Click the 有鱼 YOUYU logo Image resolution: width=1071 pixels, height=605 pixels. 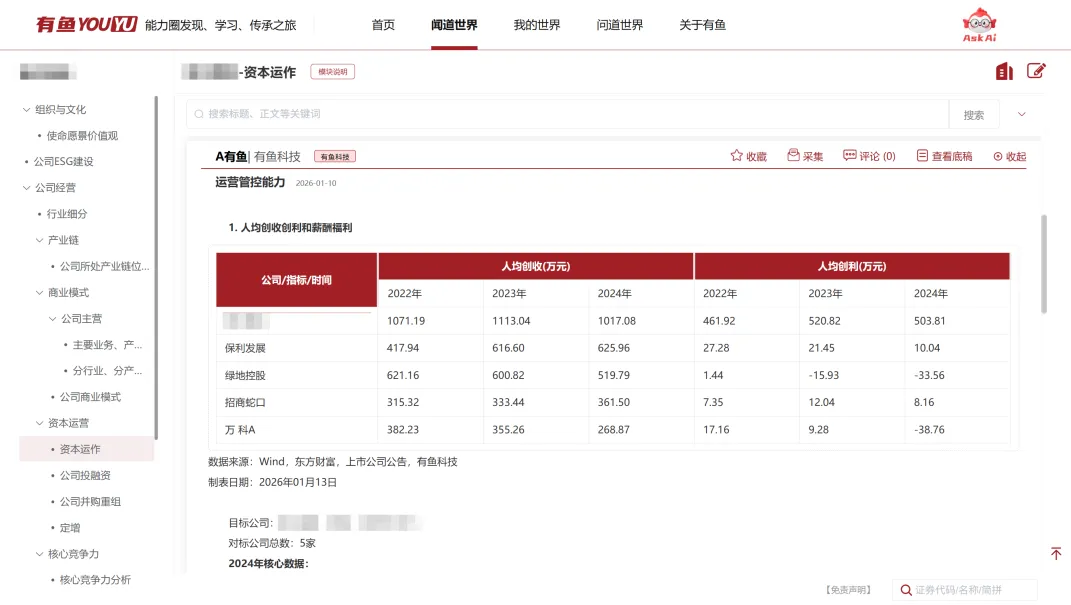(x=86, y=25)
